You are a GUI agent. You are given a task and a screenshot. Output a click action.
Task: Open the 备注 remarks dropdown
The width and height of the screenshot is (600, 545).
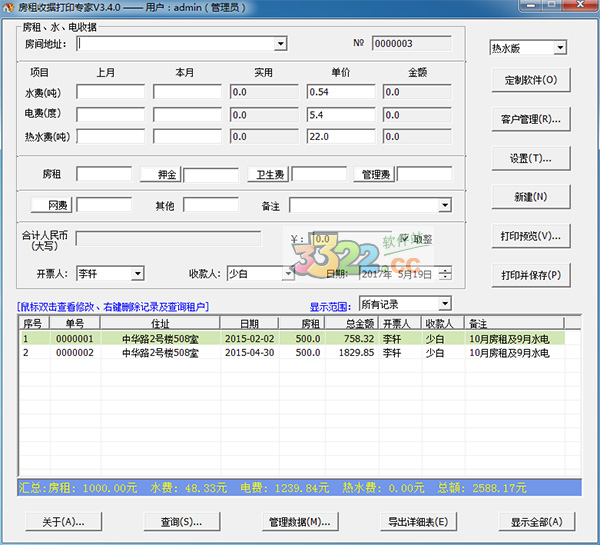click(444, 205)
